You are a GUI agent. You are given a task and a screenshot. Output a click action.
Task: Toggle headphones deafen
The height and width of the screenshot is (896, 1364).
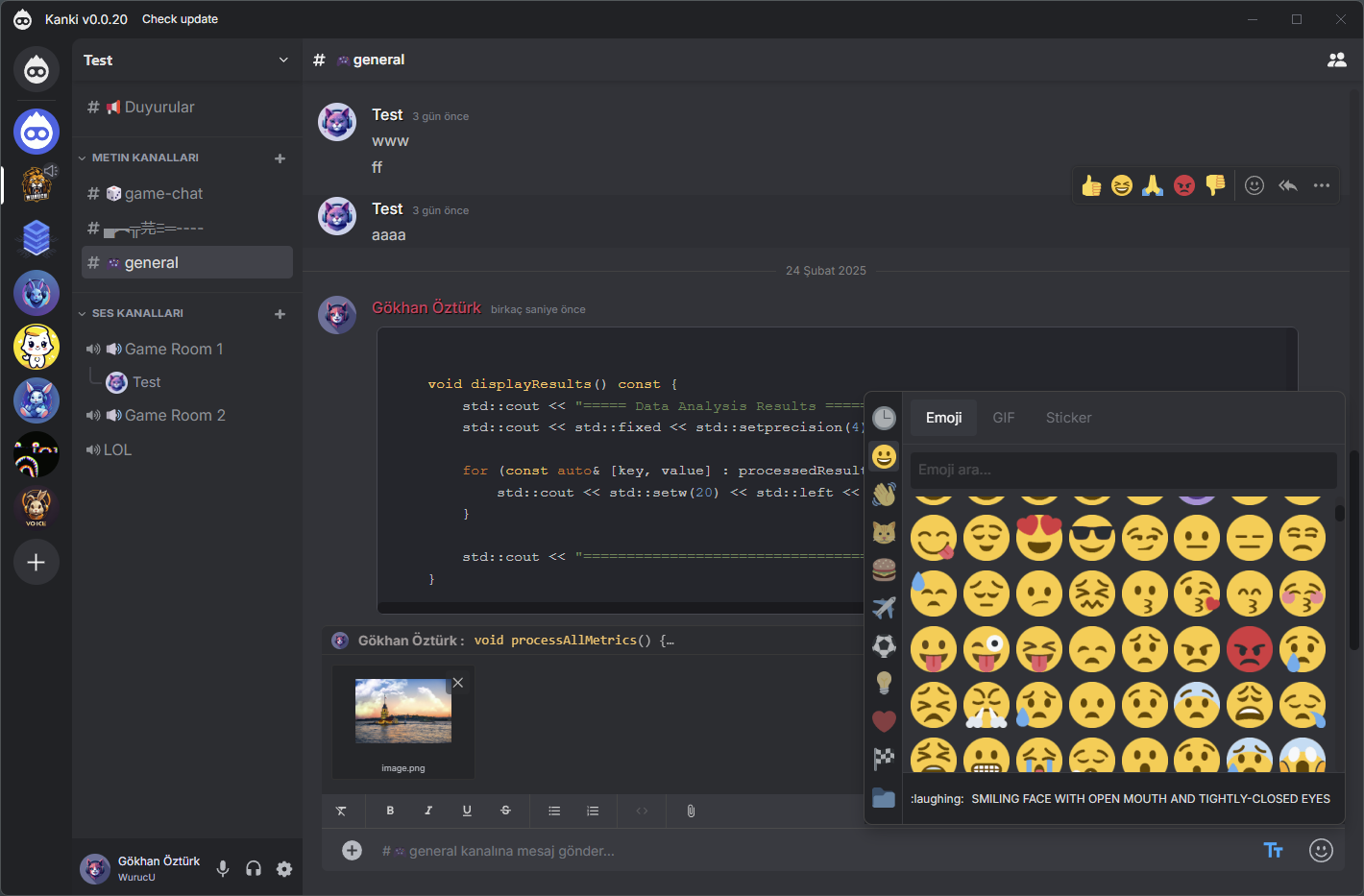[254, 869]
